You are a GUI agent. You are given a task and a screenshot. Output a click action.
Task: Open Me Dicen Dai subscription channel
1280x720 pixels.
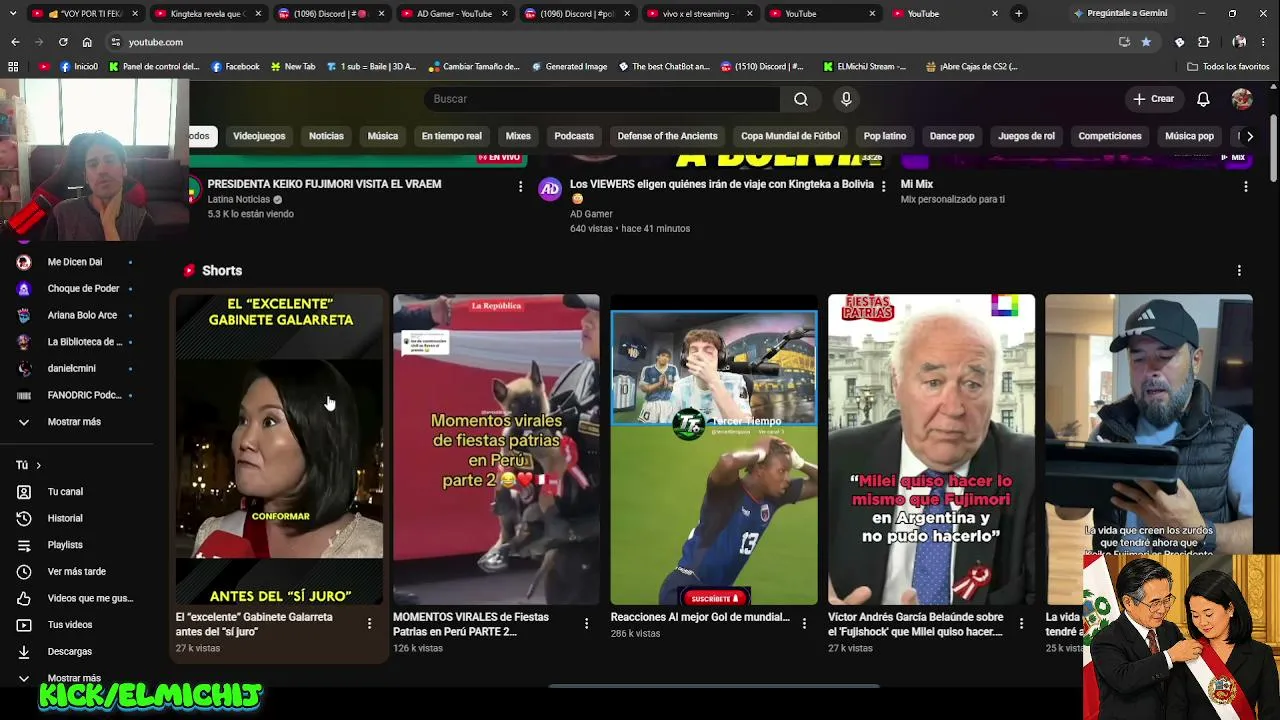point(77,262)
